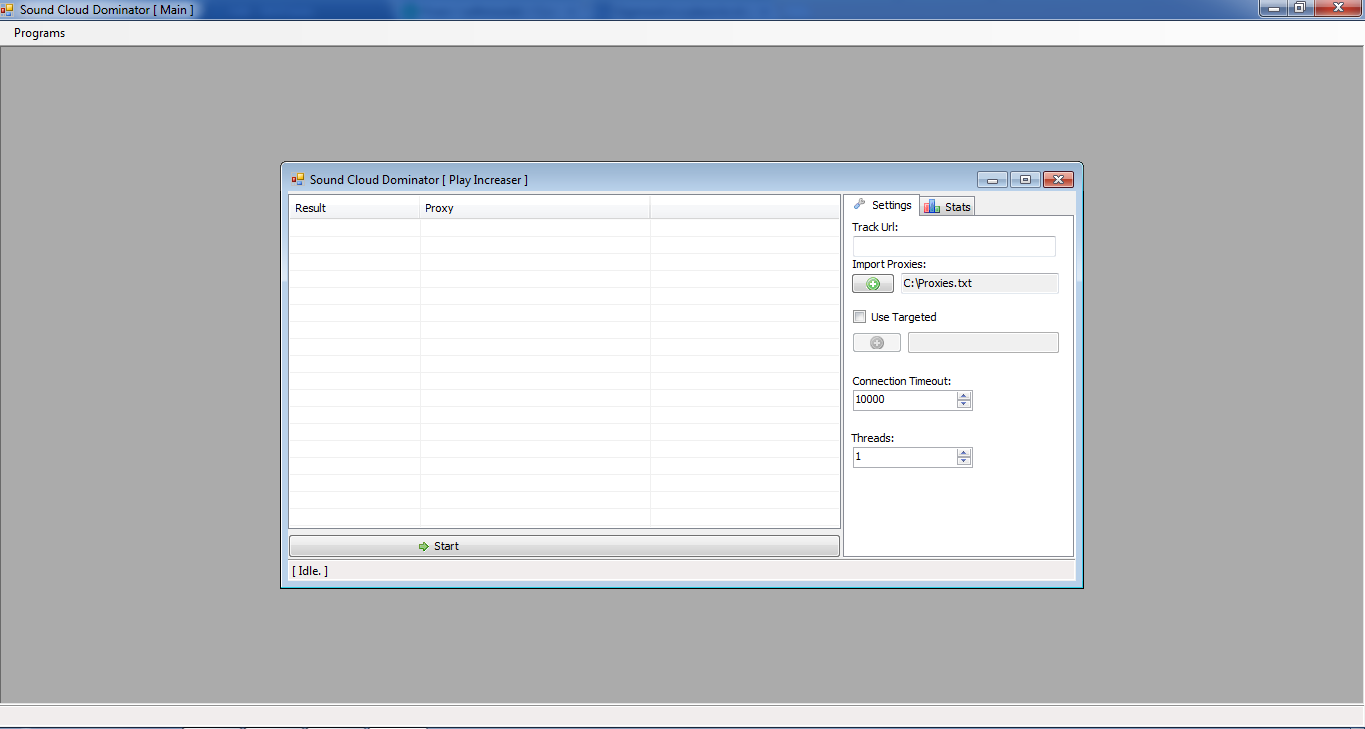This screenshot has height=729, width=1365.
Task: Open the Programs menu
Action: pos(39,33)
